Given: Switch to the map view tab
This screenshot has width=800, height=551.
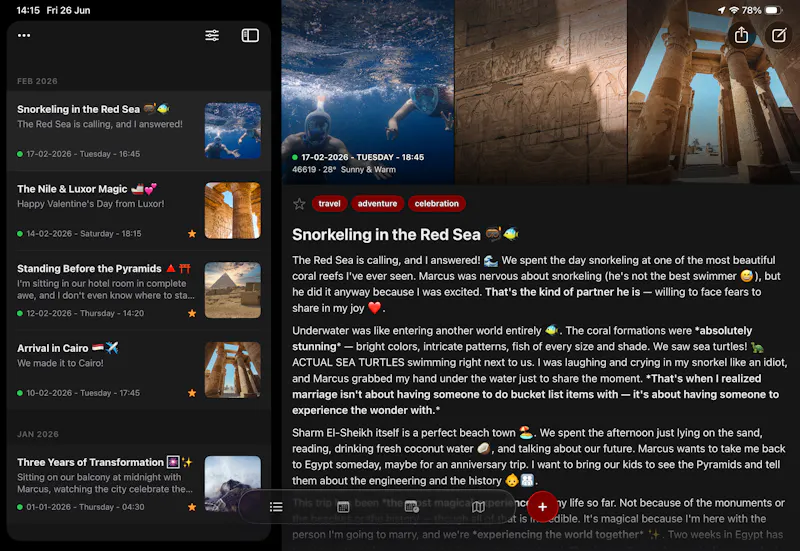Looking at the screenshot, I should click(479, 507).
